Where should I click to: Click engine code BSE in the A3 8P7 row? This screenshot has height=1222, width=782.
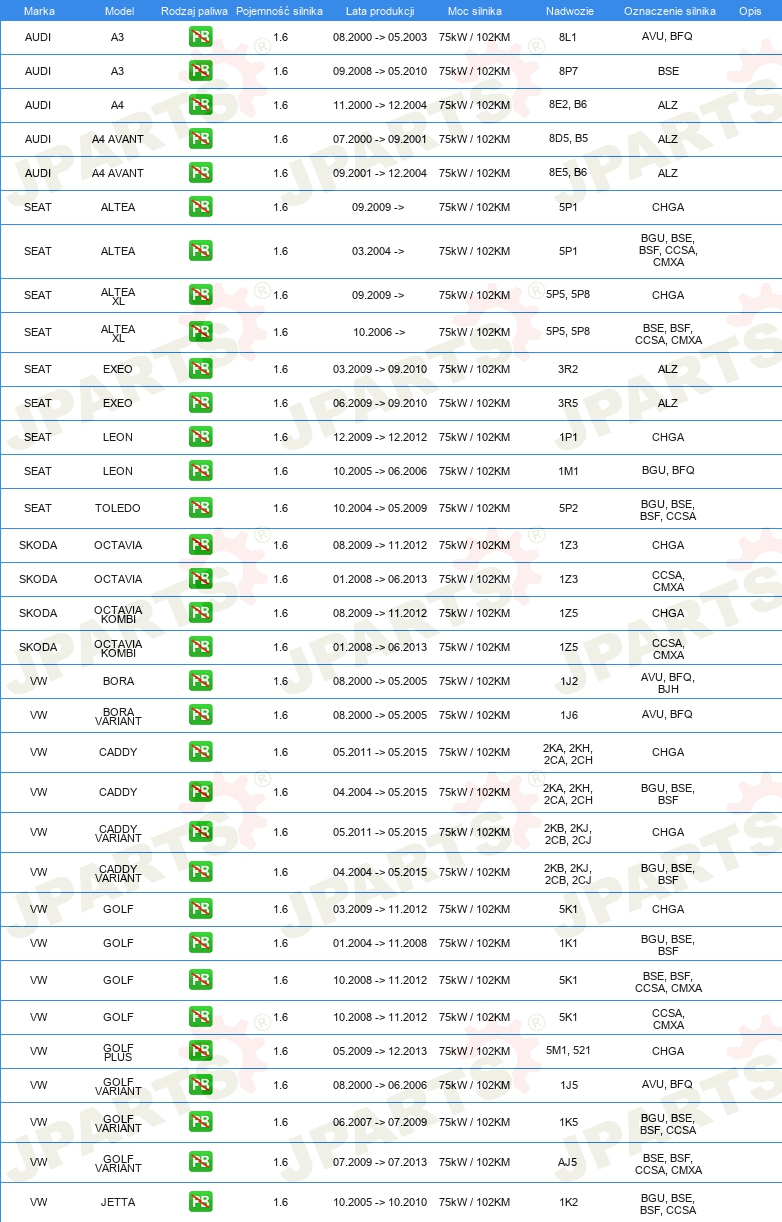tap(668, 72)
